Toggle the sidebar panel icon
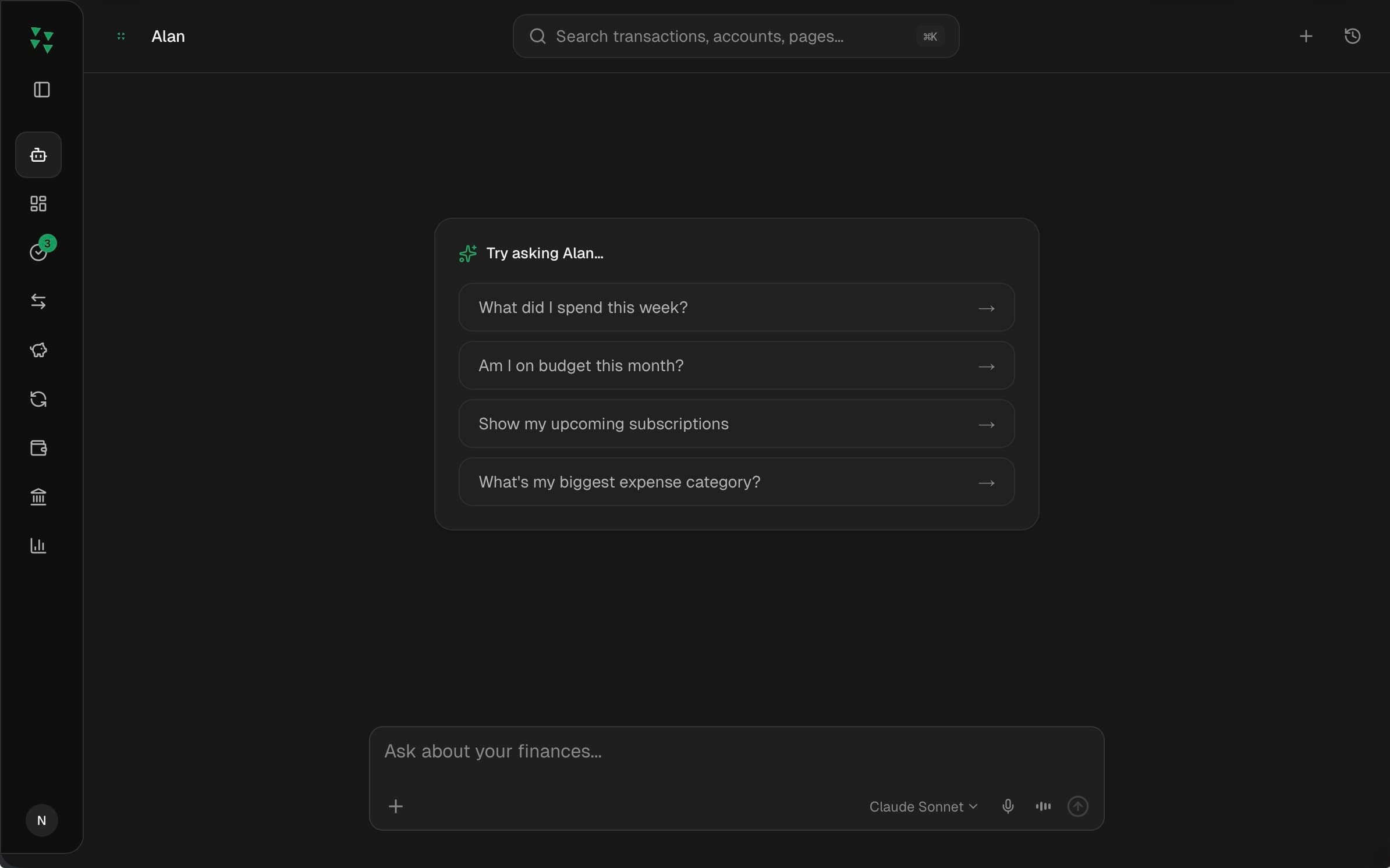 point(41,90)
